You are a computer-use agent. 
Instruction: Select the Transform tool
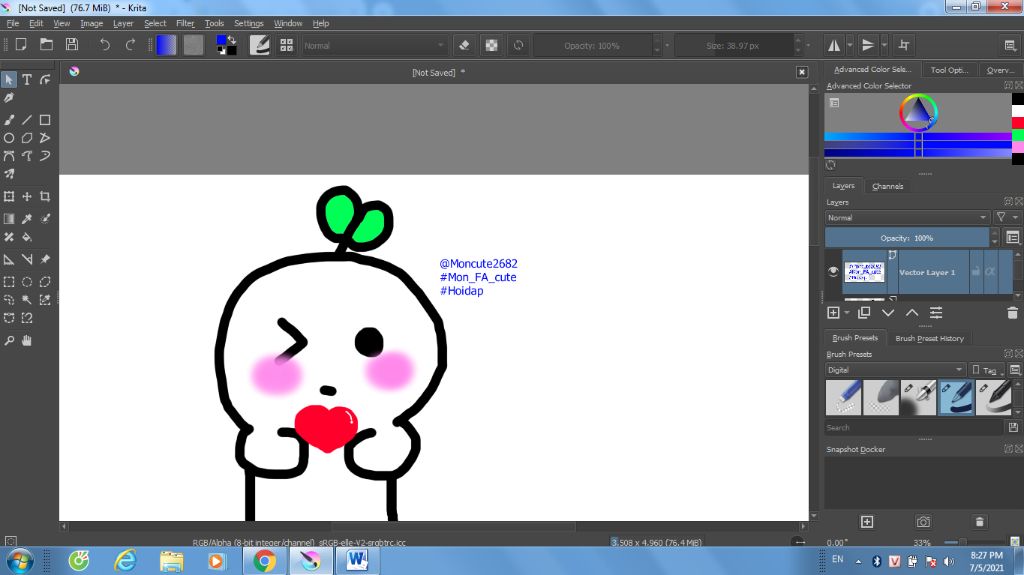(9, 196)
